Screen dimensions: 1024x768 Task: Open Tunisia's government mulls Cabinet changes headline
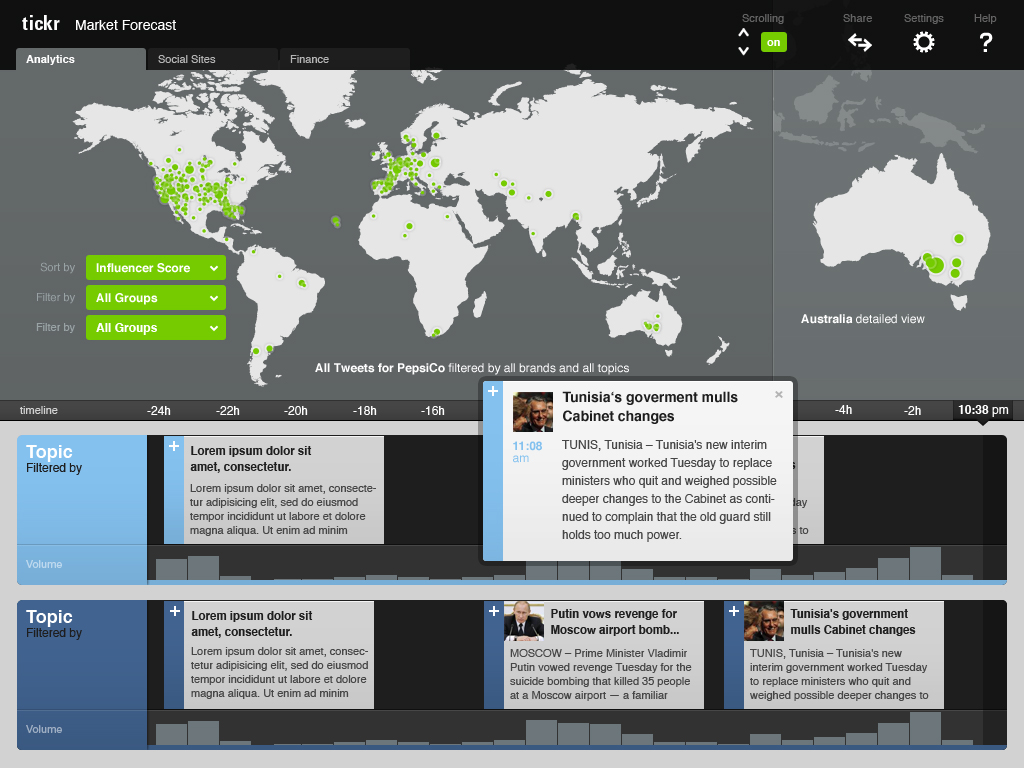pyautogui.click(x=853, y=622)
